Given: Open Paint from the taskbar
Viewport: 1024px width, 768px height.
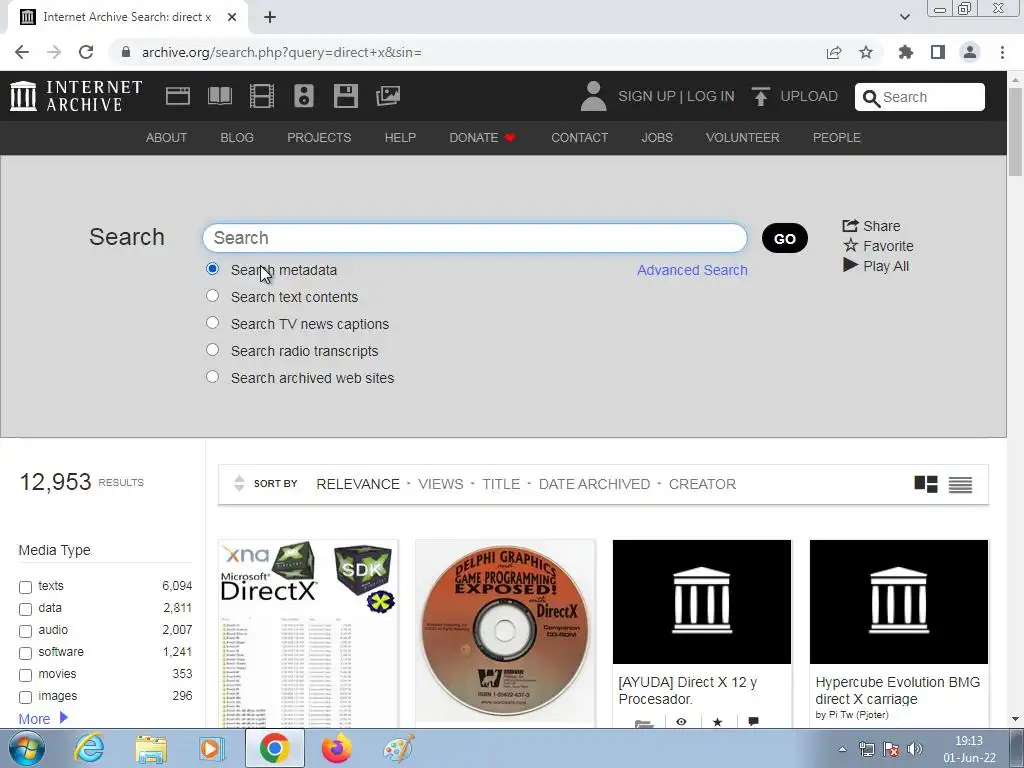Looking at the screenshot, I should (398, 748).
